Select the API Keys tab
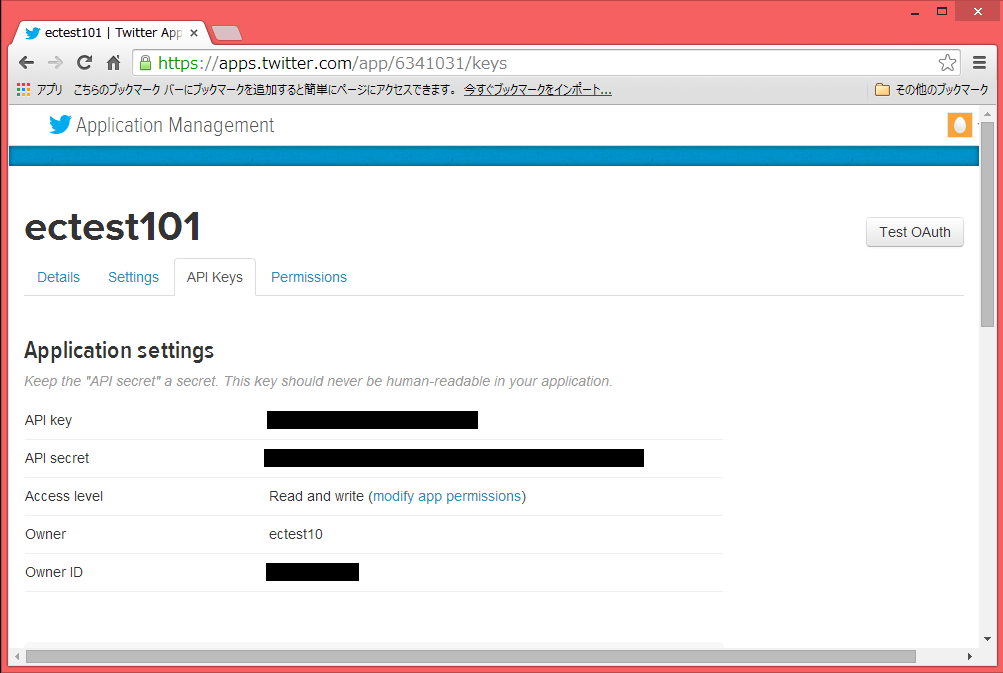The height and width of the screenshot is (673, 1003). [x=215, y=277]
